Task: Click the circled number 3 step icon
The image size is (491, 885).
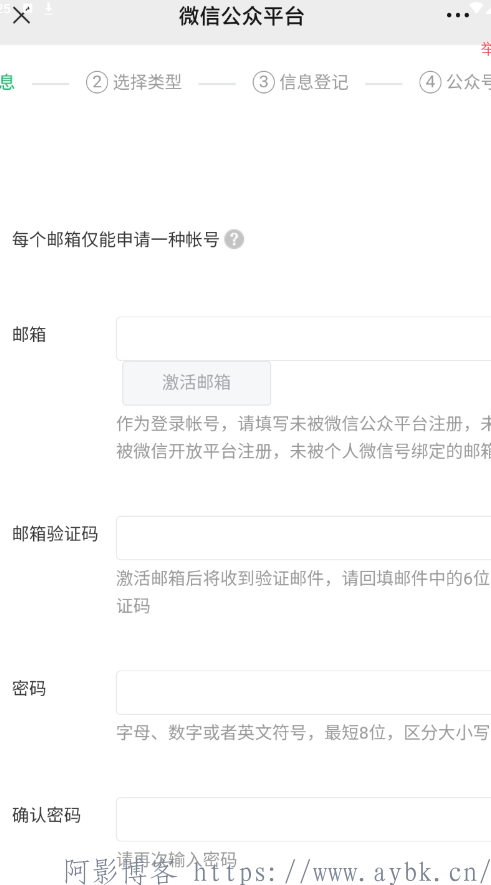Action: (264, 82)
